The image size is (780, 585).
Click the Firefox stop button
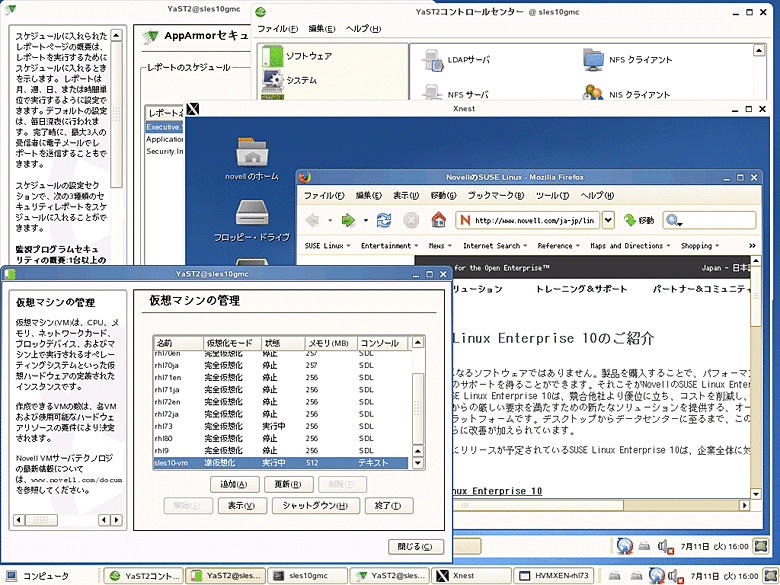[x=411, y=220]
